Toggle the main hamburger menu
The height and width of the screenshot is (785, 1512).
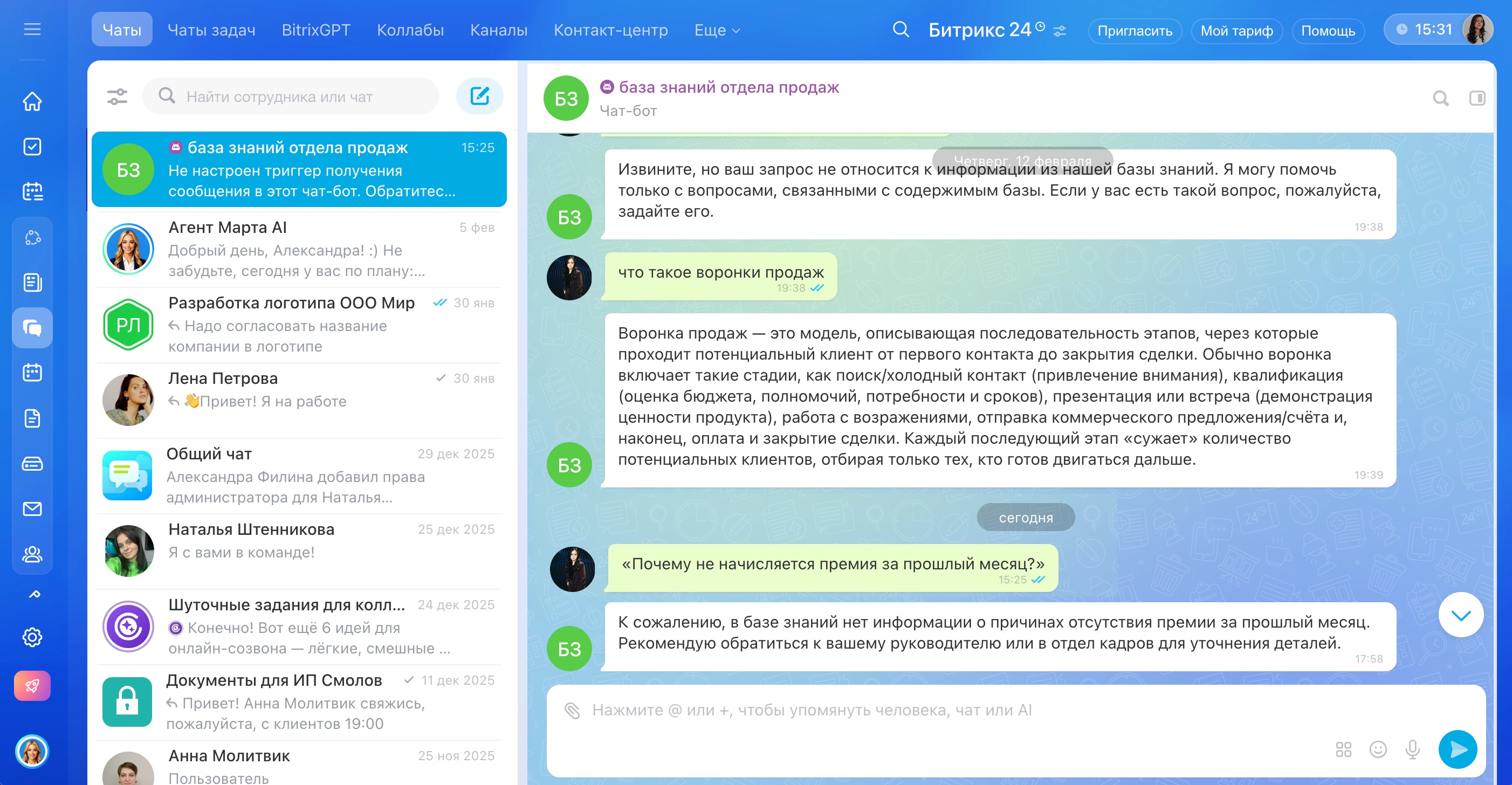pyautogui.click(x=32, y=29)
